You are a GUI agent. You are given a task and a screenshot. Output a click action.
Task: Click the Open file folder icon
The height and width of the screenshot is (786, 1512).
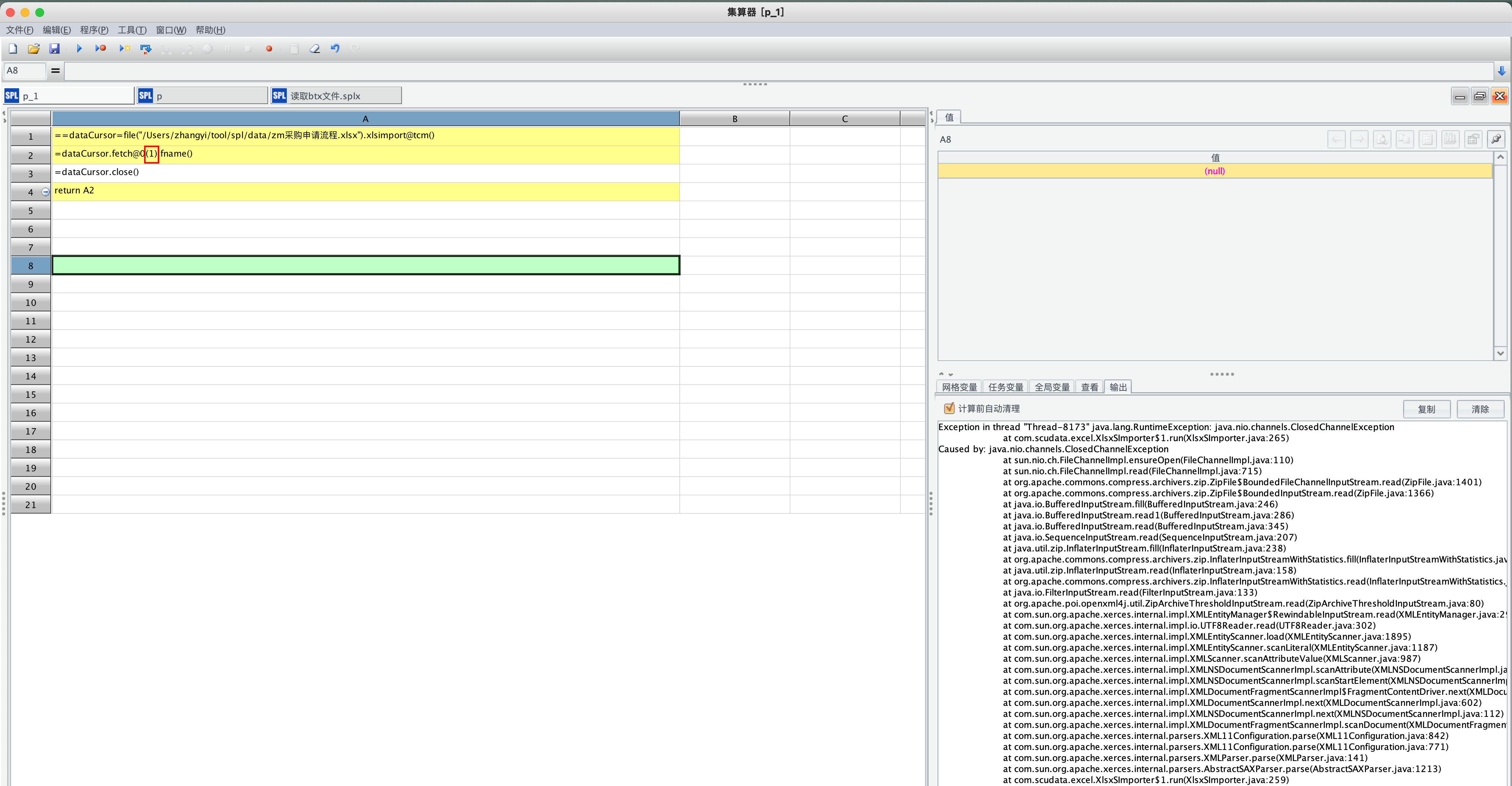coord(33,49)
